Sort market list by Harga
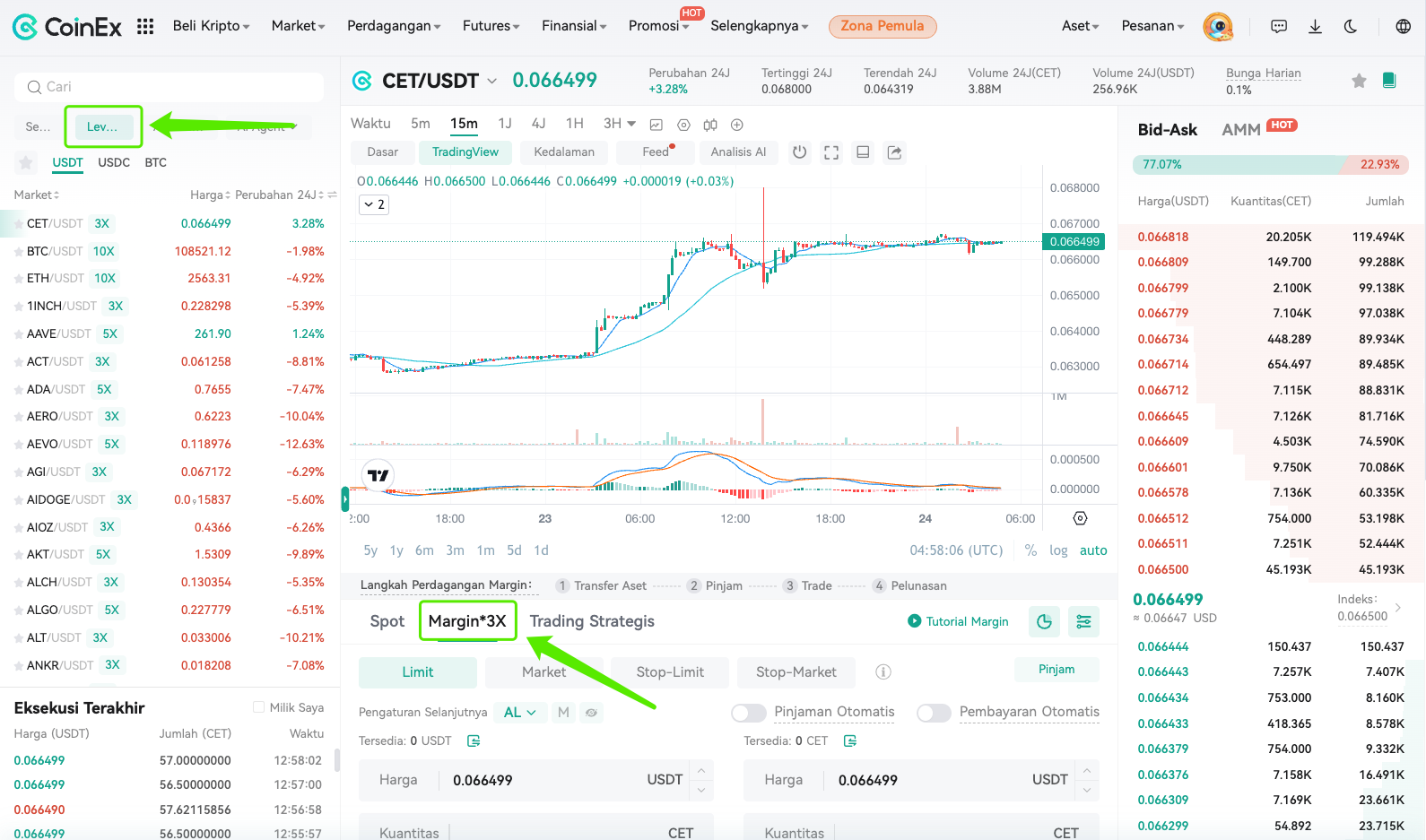This screenshot has height=840, width=1426. (211, 195)
